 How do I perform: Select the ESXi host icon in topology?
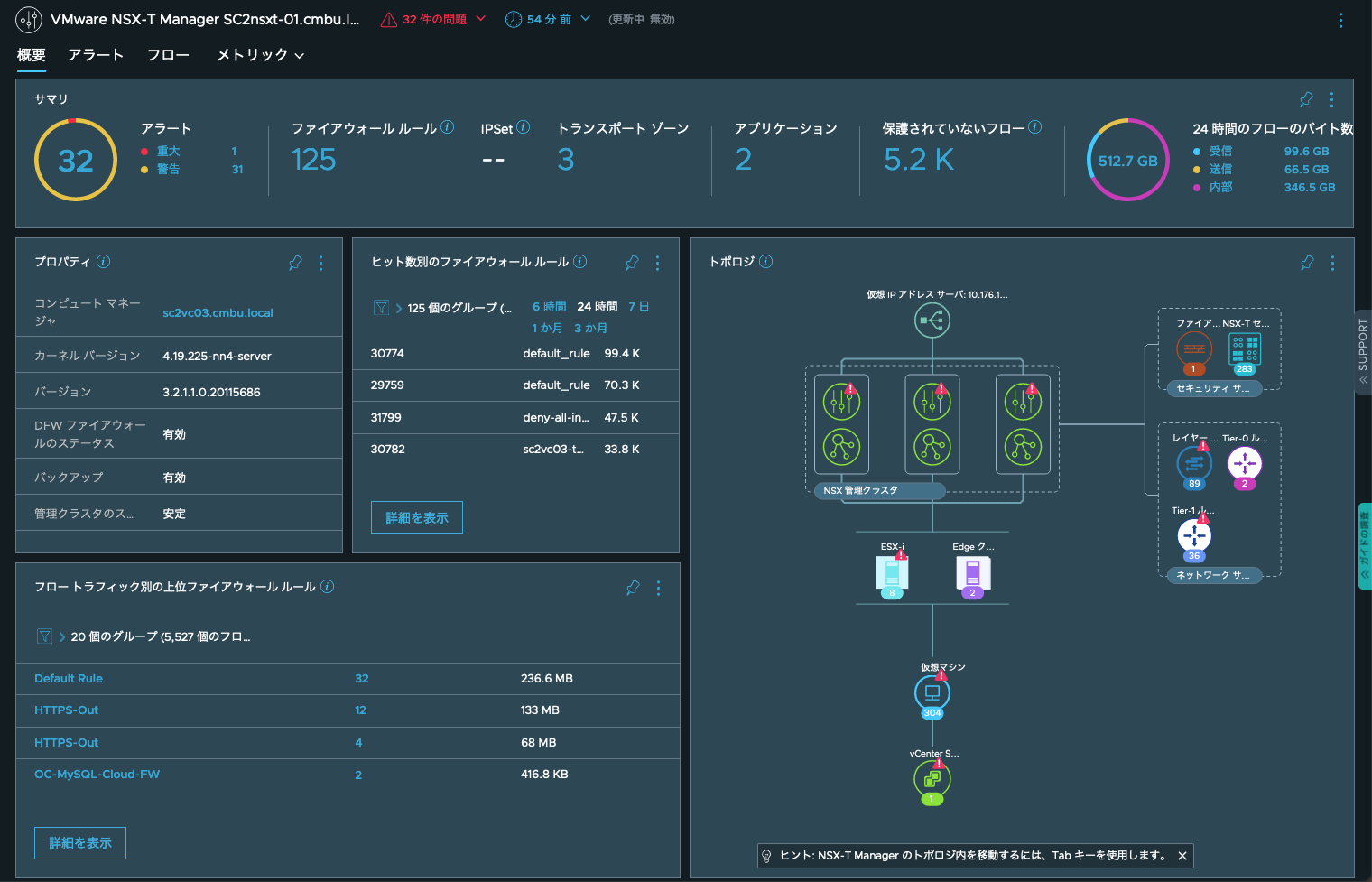pos(892,572)
